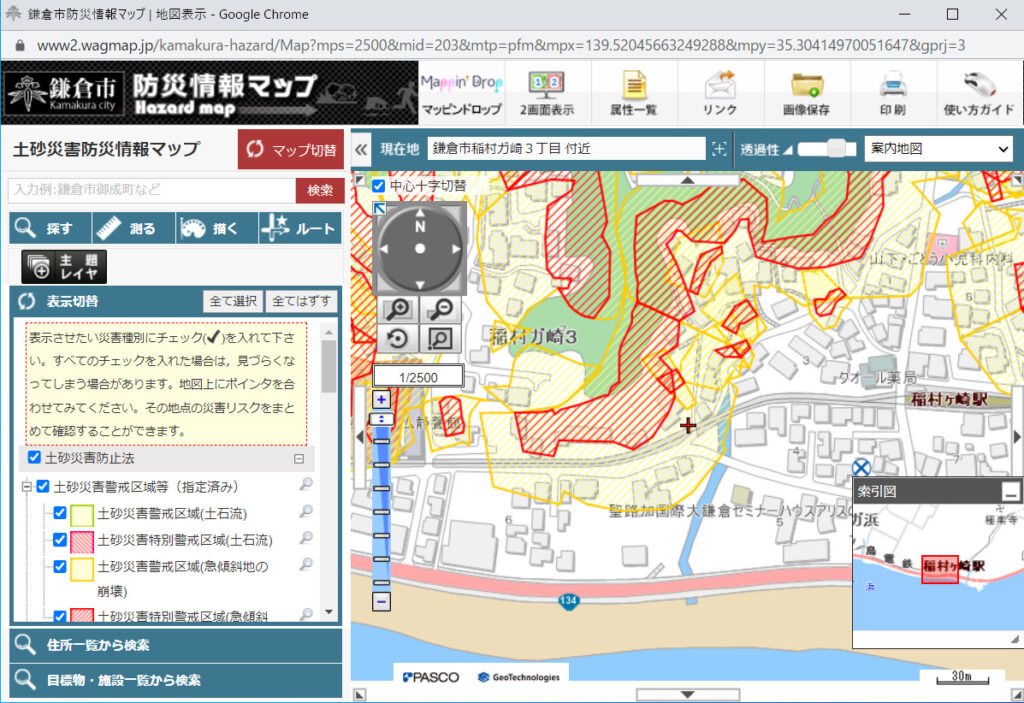Uncheck 土砂災害警戒区域(土石流) layer checkbox
Screen dimensions: 1024x703
coord(60,514)
